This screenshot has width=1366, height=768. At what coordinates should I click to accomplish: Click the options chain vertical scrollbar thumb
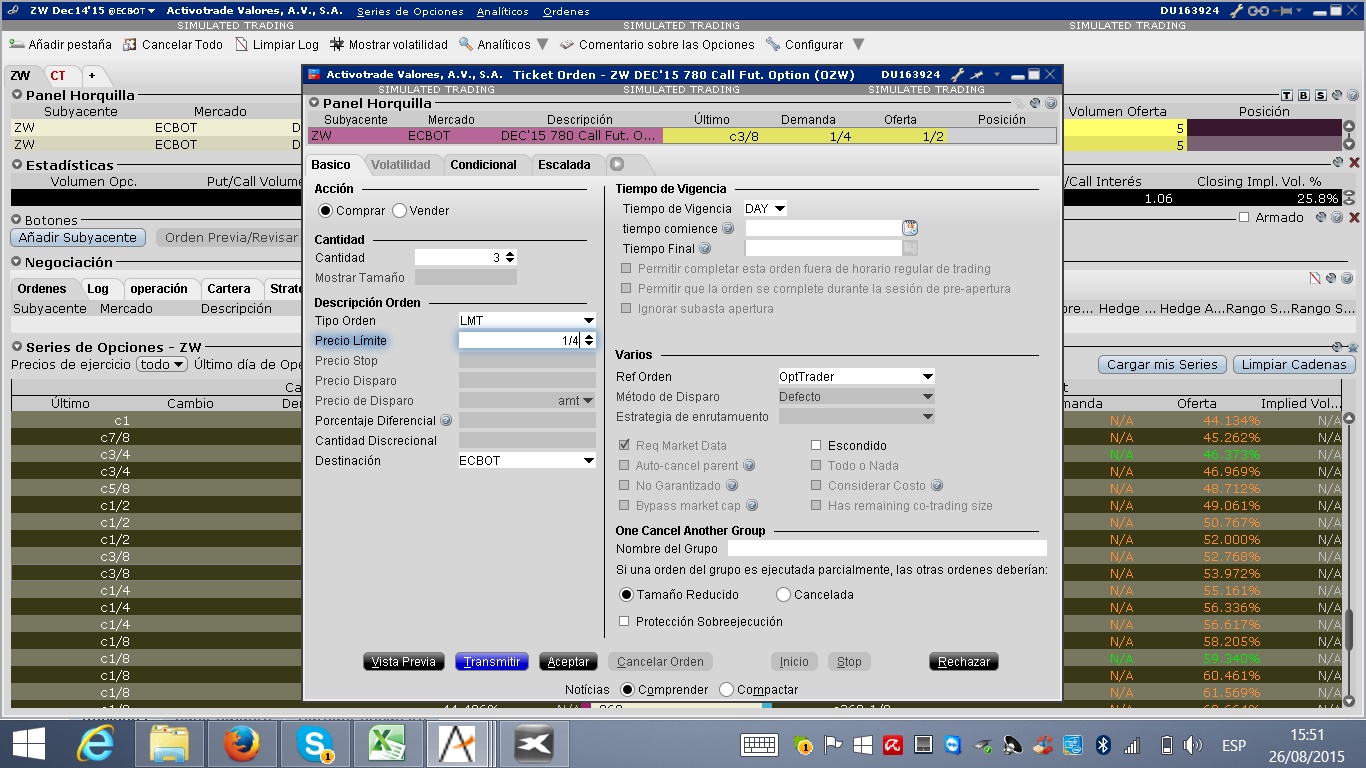click(x=1349, y=629)
